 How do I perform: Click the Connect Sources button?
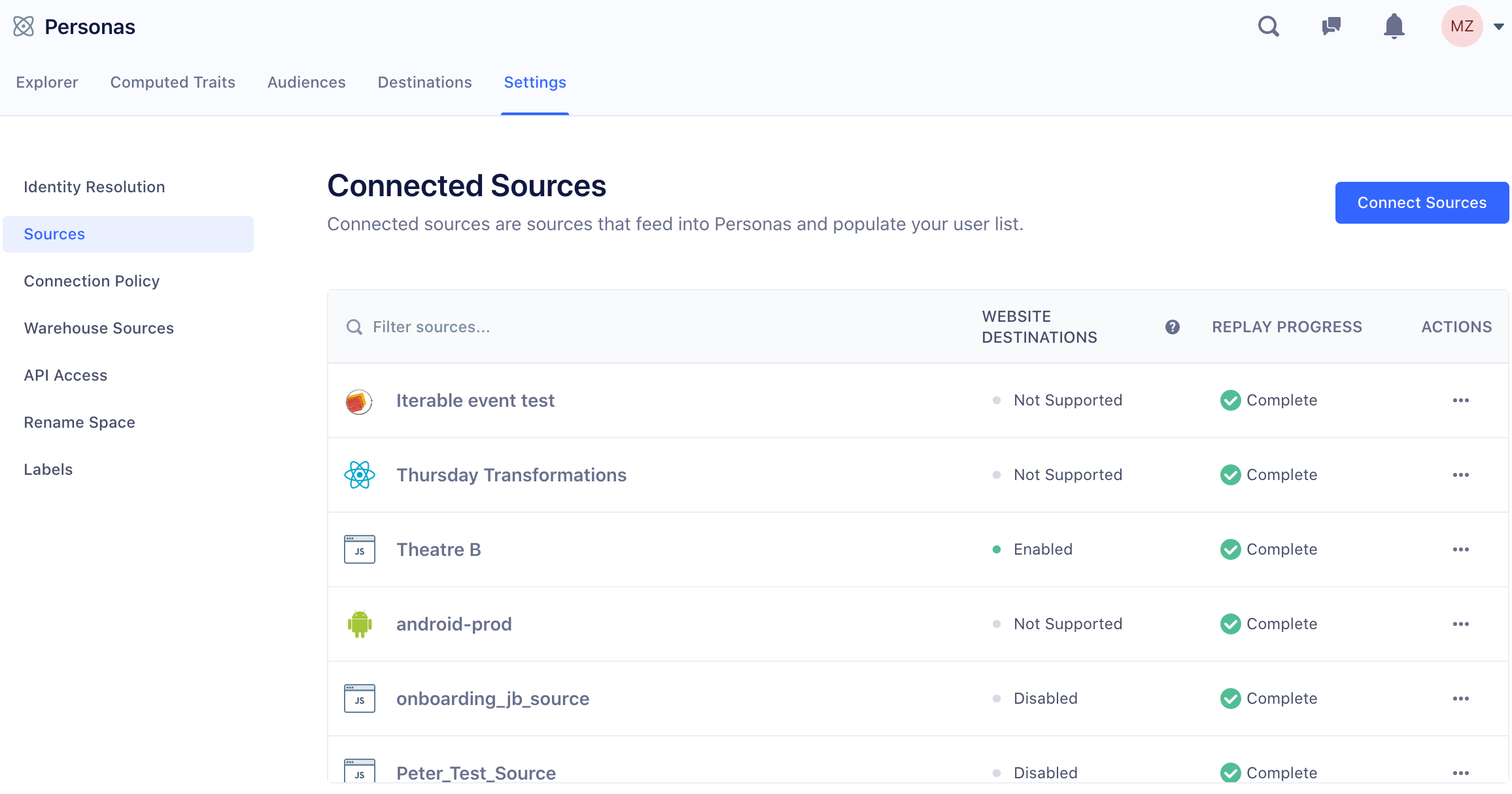click(x=1421, y=203)
